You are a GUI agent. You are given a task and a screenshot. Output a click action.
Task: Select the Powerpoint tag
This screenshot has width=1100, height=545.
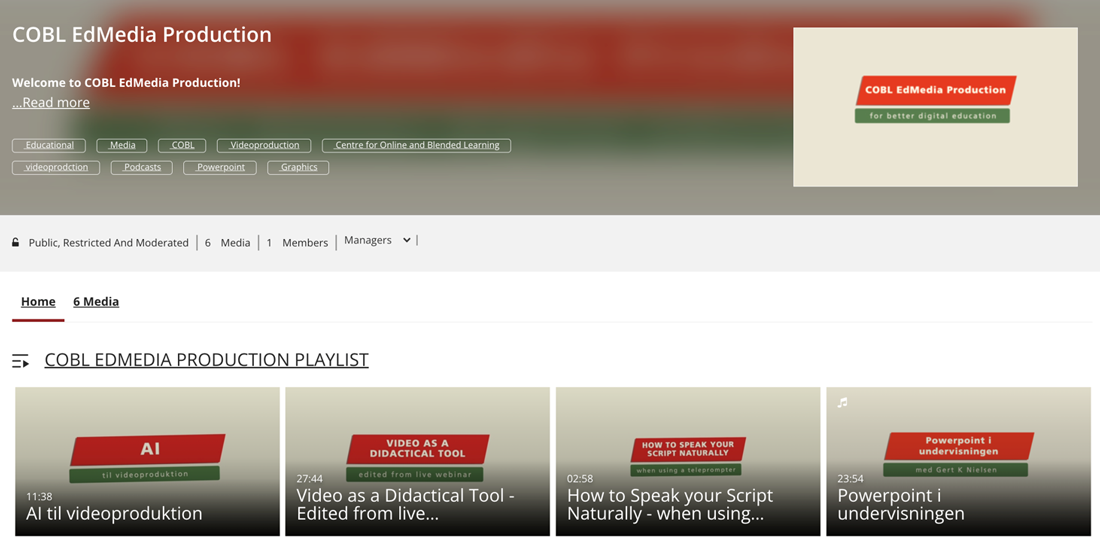point(220,168)
